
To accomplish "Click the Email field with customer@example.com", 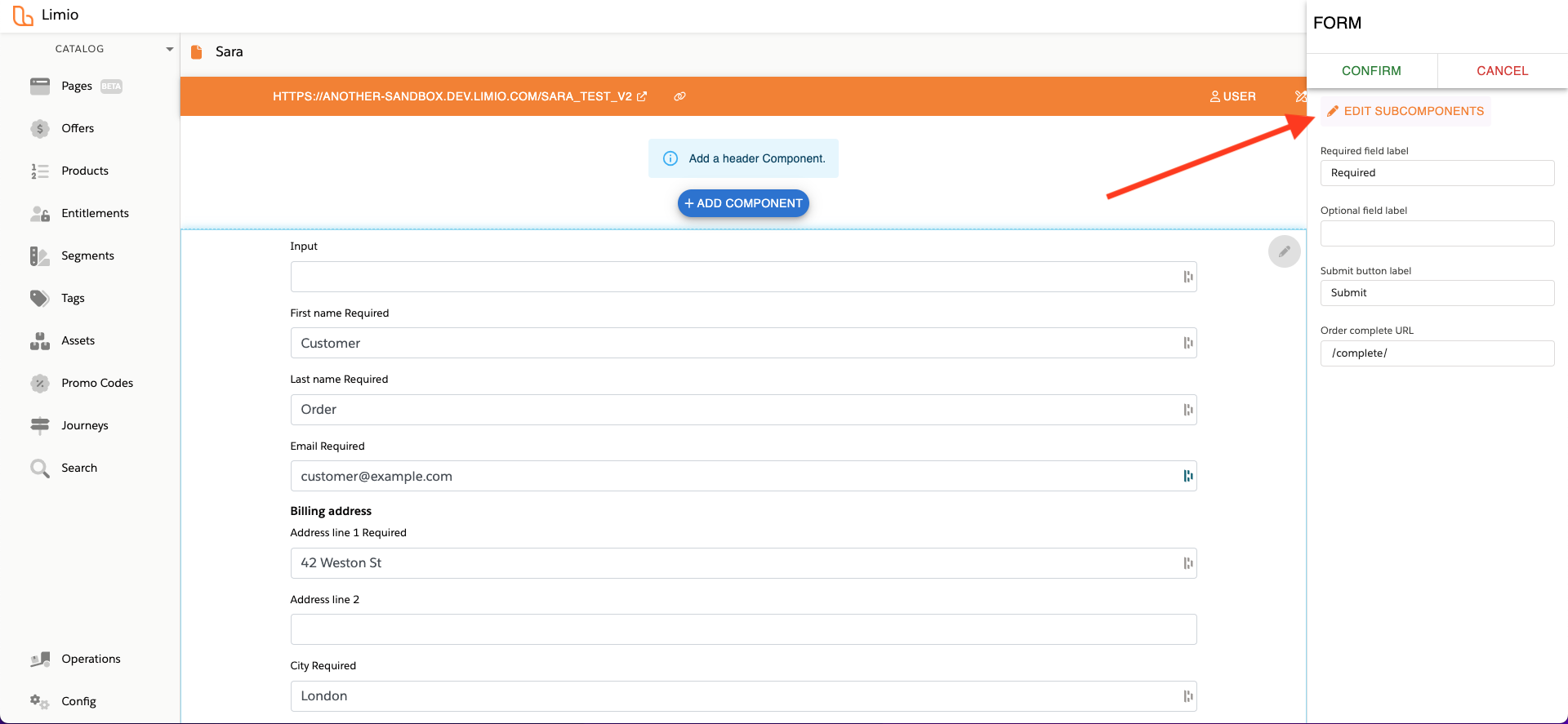I will (x=743, y=476).
